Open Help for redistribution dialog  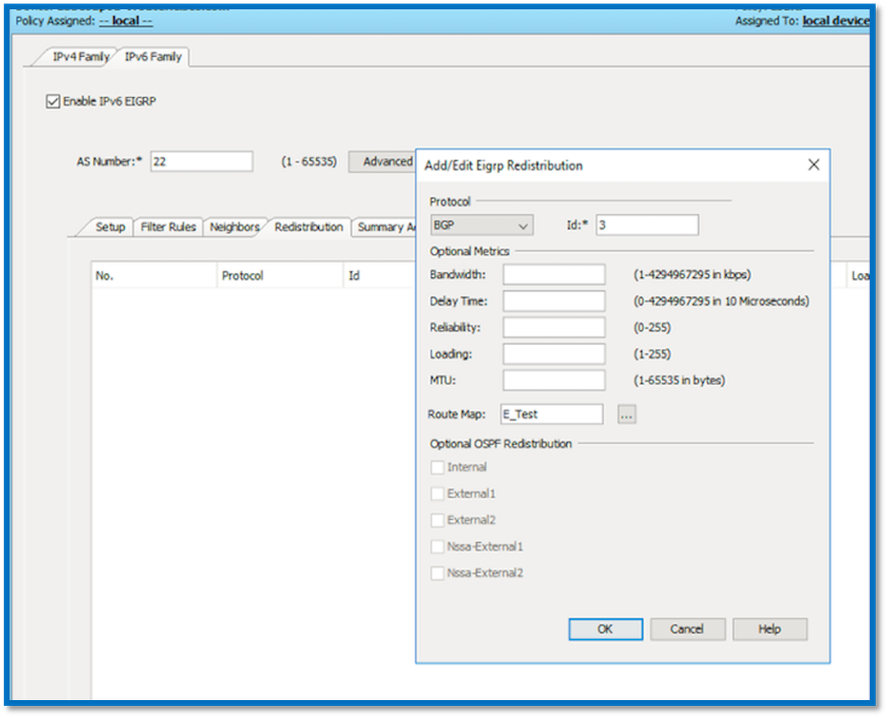click(770, 629)
